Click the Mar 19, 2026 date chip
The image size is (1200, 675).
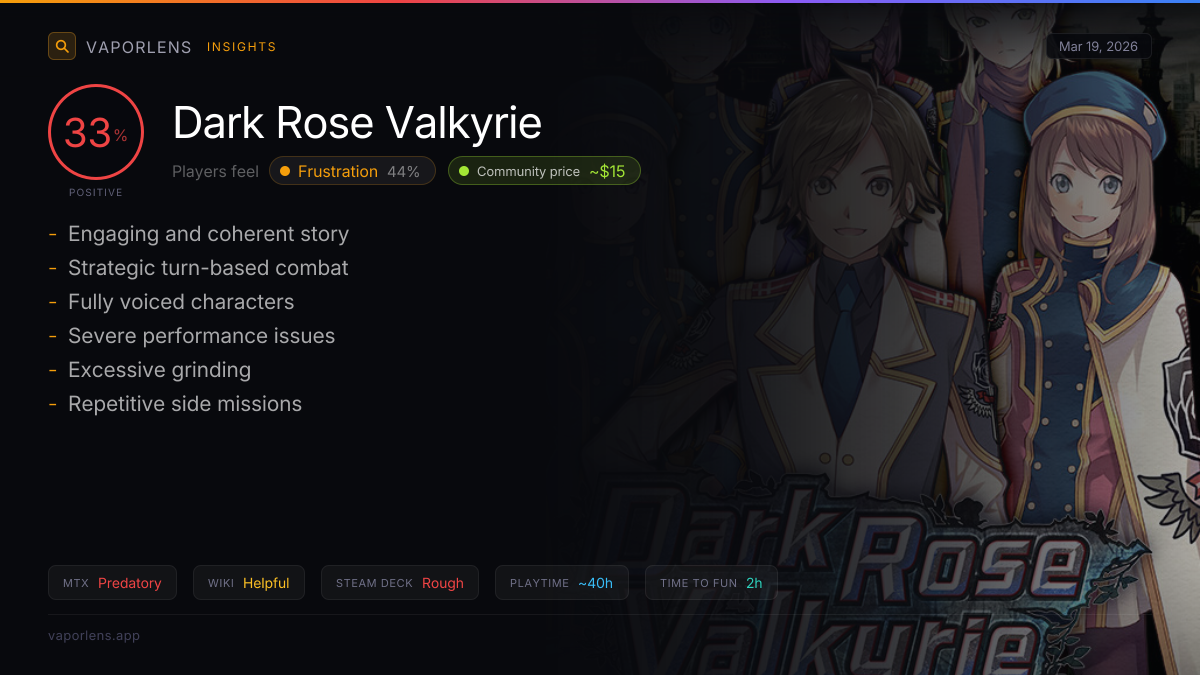(x=1098, y=47)
